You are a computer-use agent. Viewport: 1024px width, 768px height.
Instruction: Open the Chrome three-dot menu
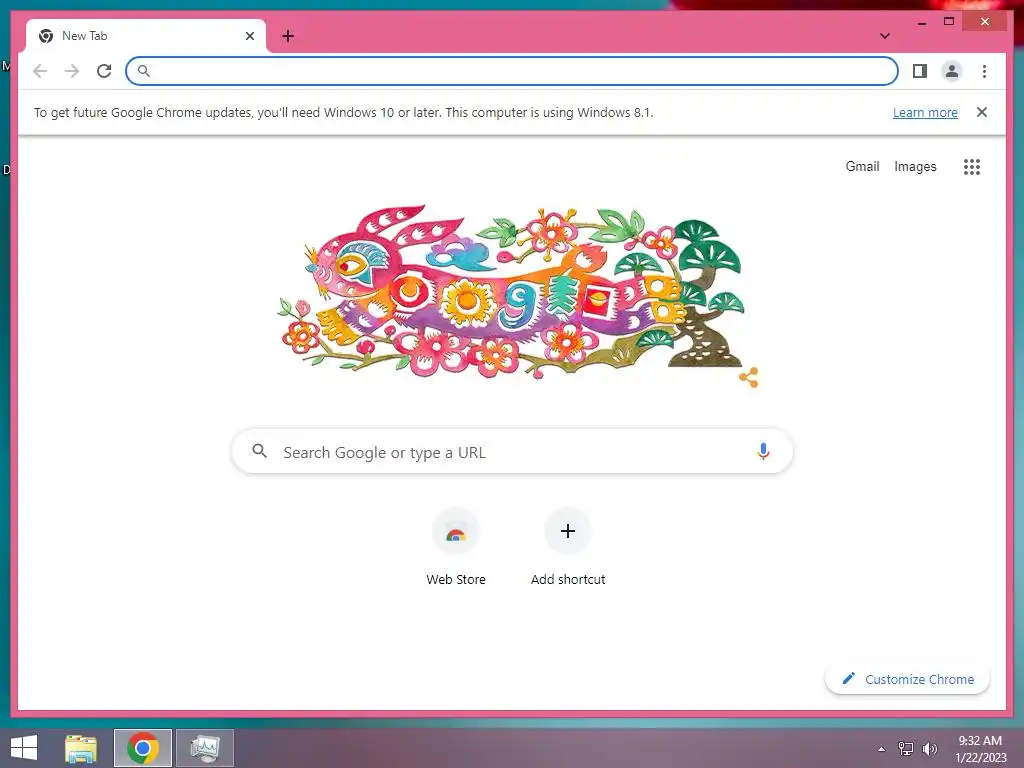pyautogui.click(x=984, y=71)
